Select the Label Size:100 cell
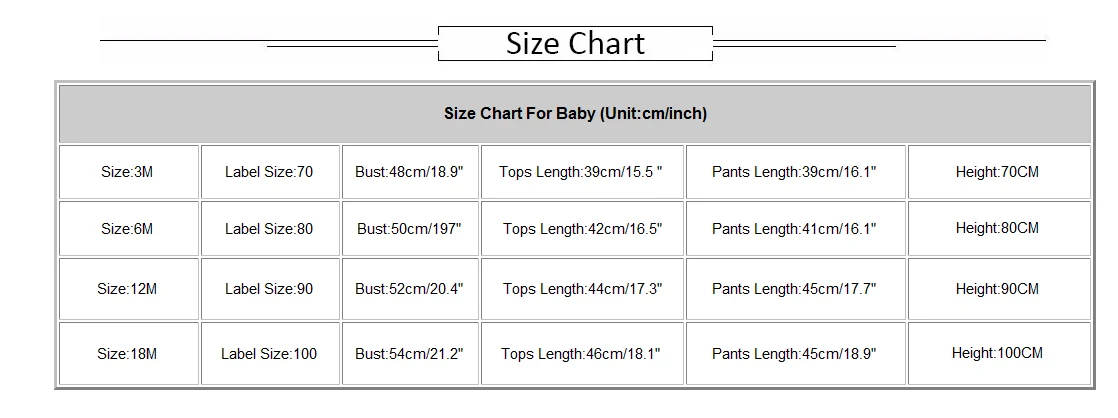The width and height of the screenshot is (1118, 418). click(x=270, y=354)
